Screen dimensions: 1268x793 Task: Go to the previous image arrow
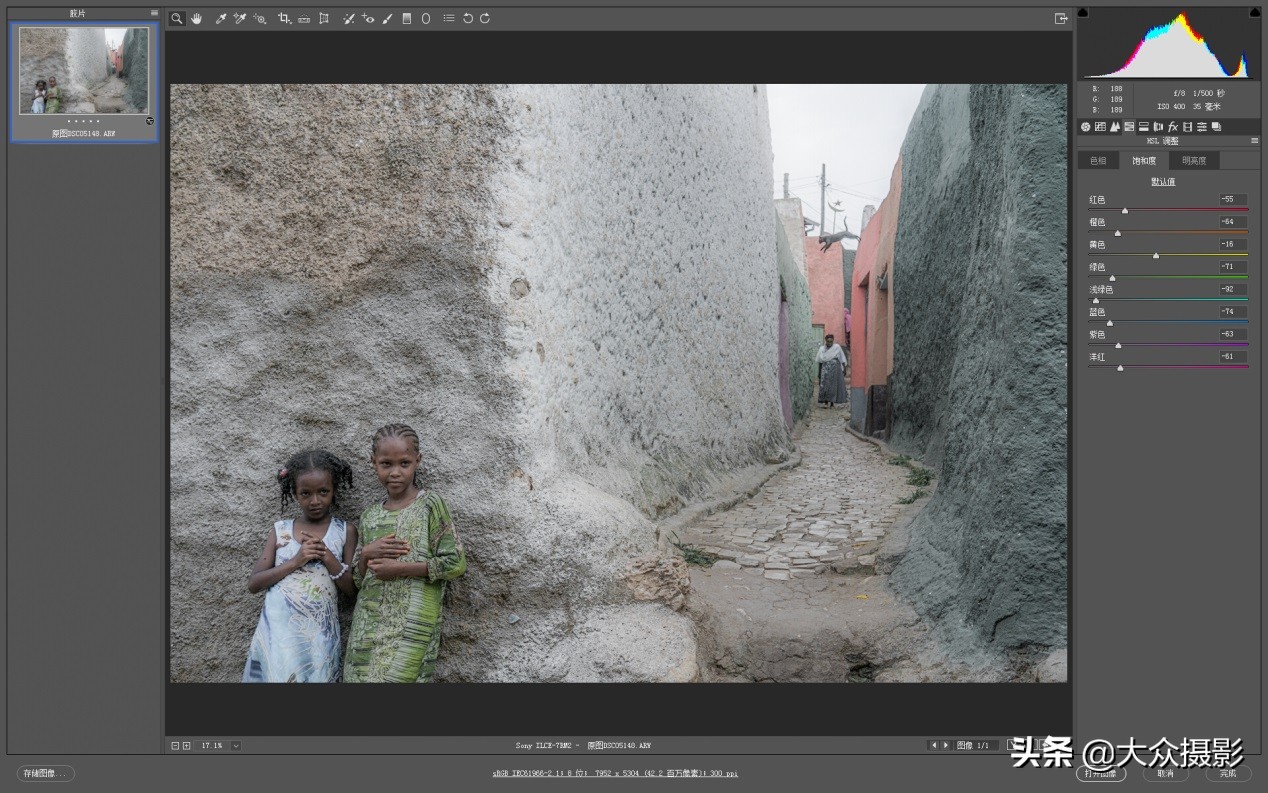(934, 745)
